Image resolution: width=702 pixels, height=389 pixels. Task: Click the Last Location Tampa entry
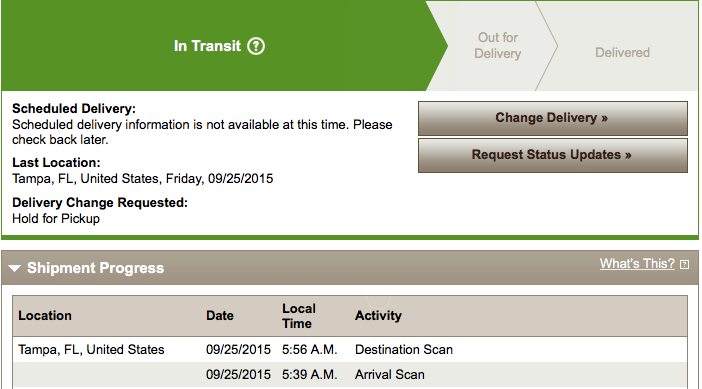pyautogui.click(x=142, y=179)
